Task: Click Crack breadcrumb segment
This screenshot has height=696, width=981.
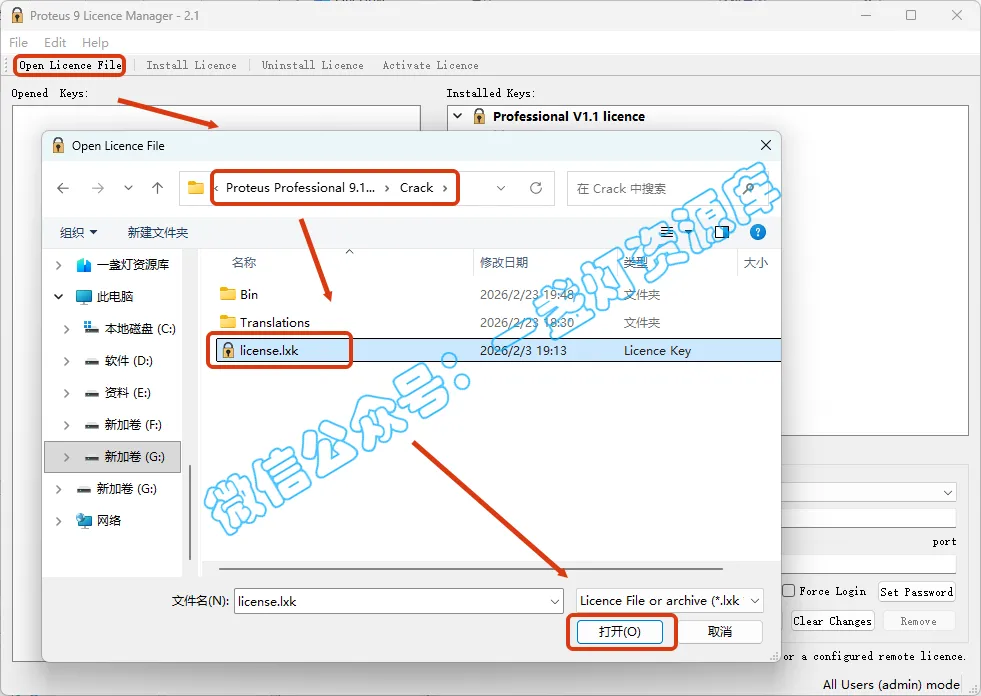Action: point(417,188)
